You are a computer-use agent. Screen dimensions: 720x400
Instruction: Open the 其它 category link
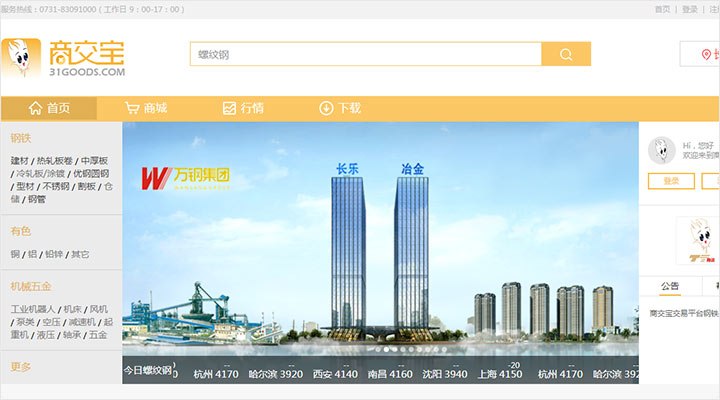point(80,254)
